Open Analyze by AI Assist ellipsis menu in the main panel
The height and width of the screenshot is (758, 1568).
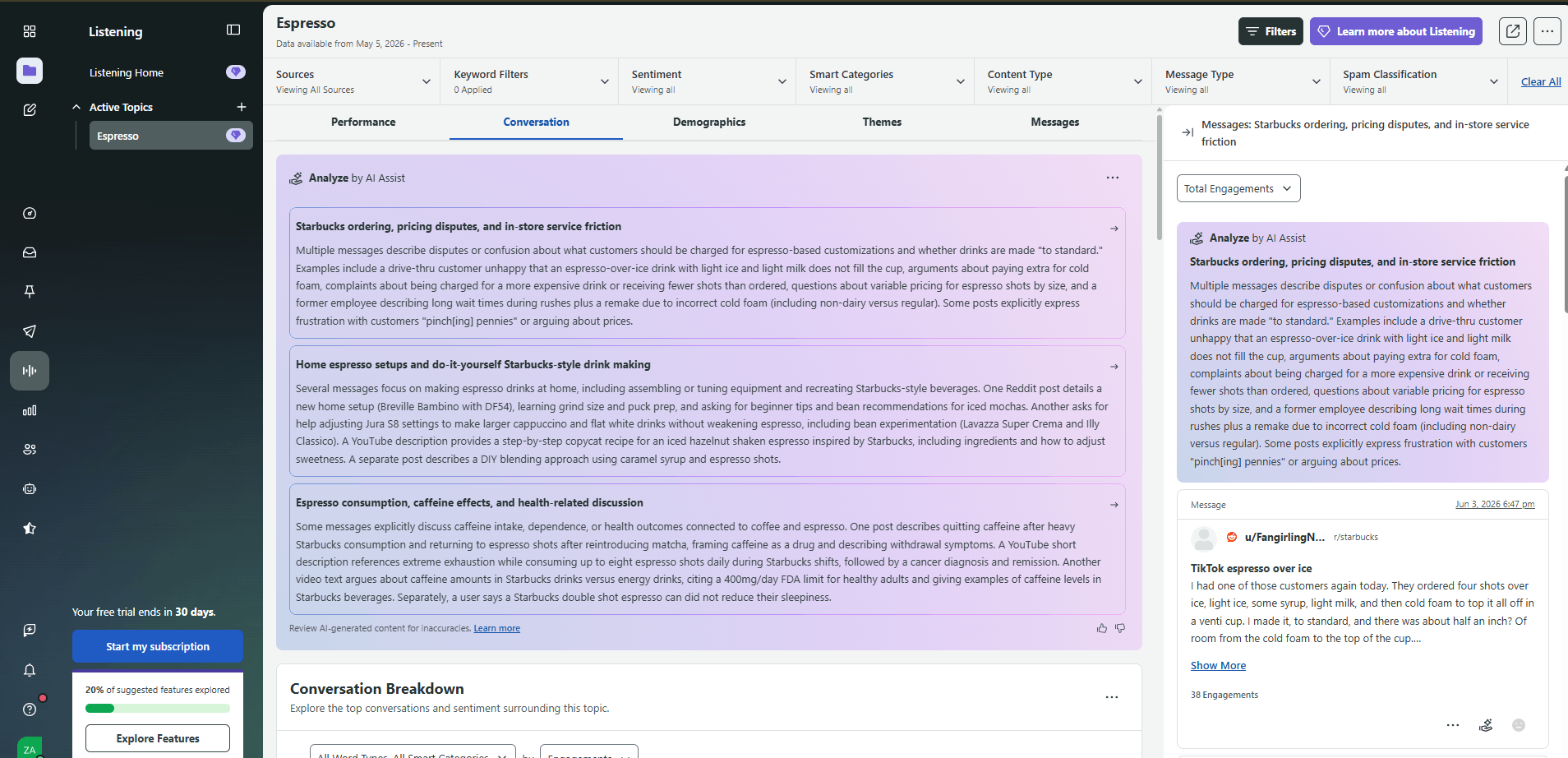(1113, 178)
